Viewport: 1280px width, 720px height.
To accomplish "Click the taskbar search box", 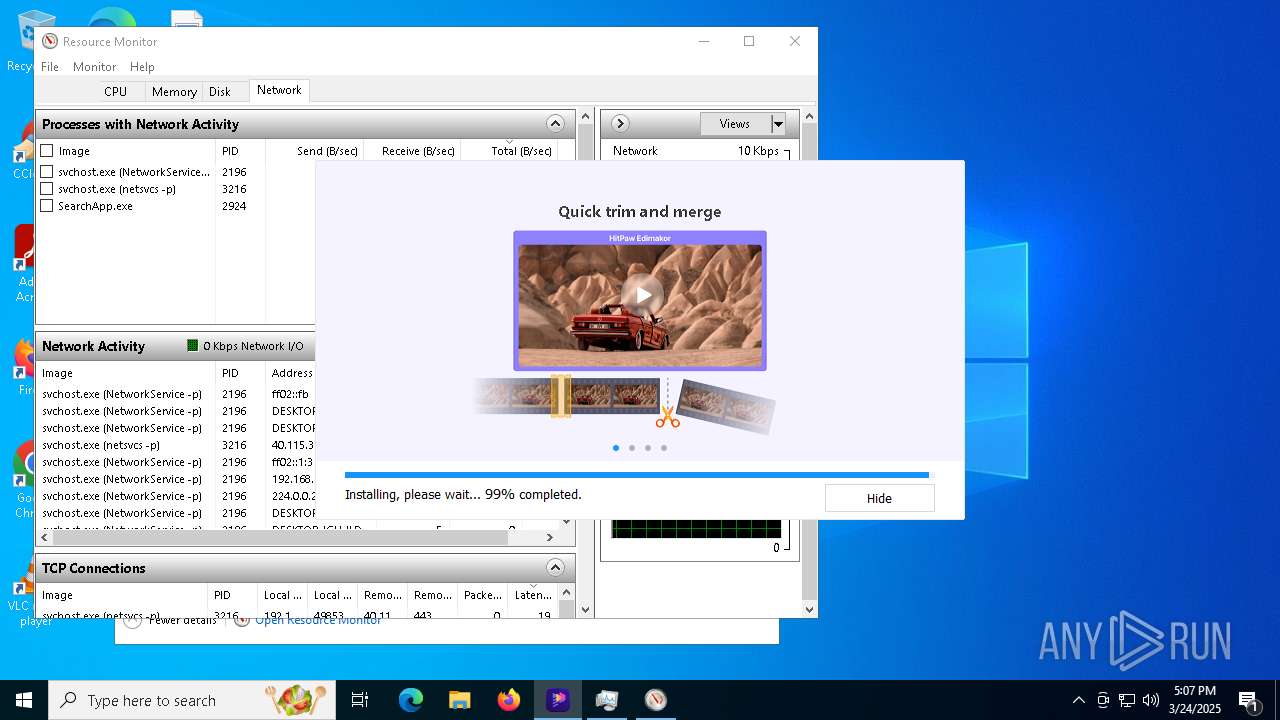I will (192, 700).
